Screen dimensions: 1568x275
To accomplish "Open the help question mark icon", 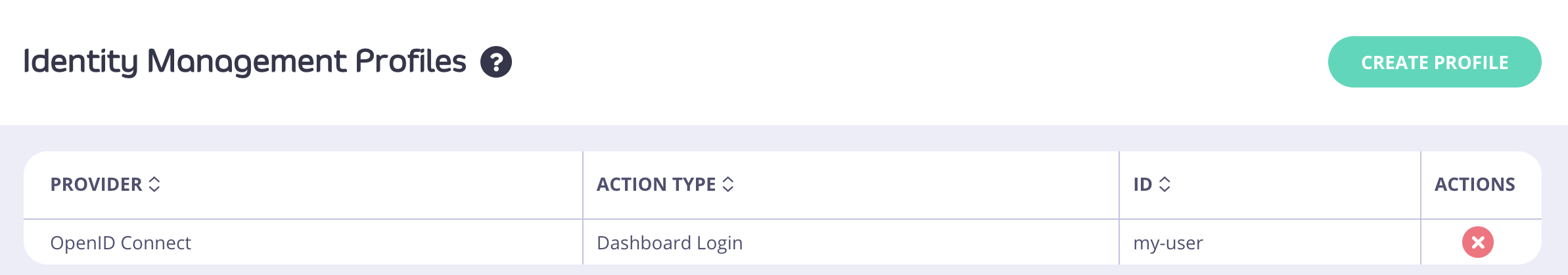I will tap(496, 63).
